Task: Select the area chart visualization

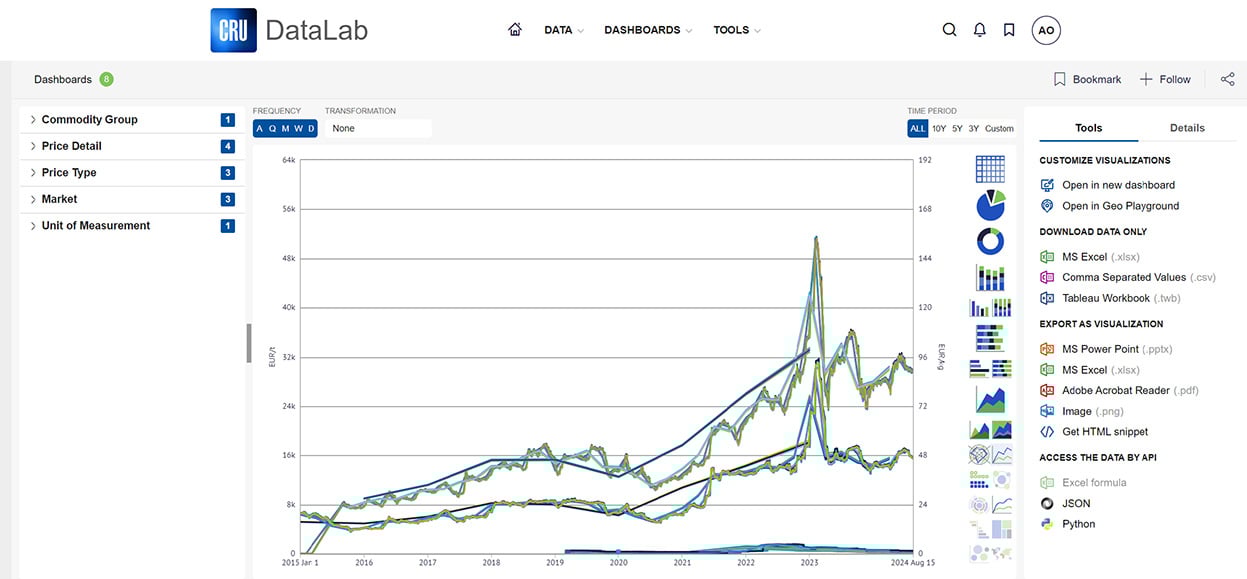Action: click(990, 400)
